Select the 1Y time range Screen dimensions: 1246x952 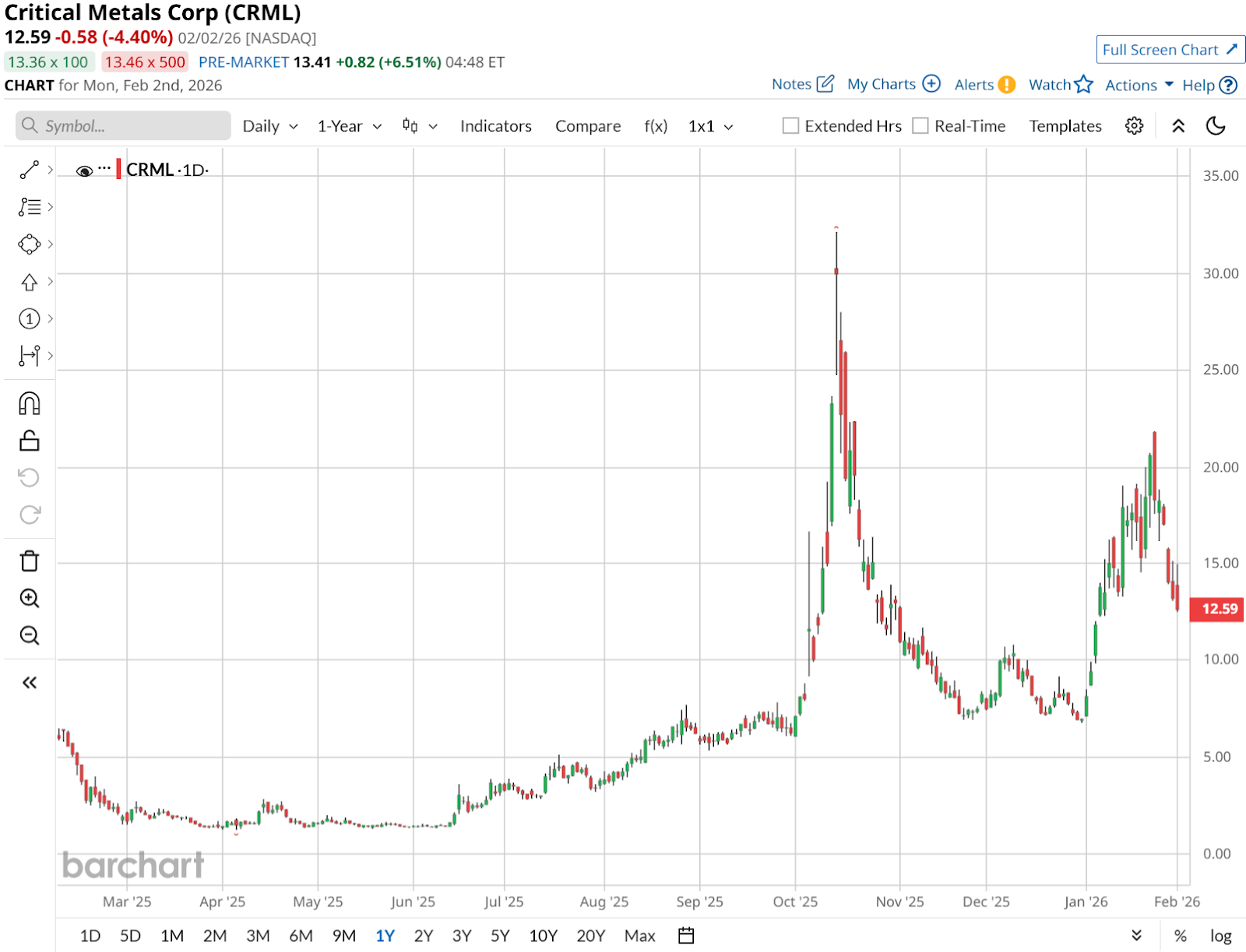tap(385, 936)
